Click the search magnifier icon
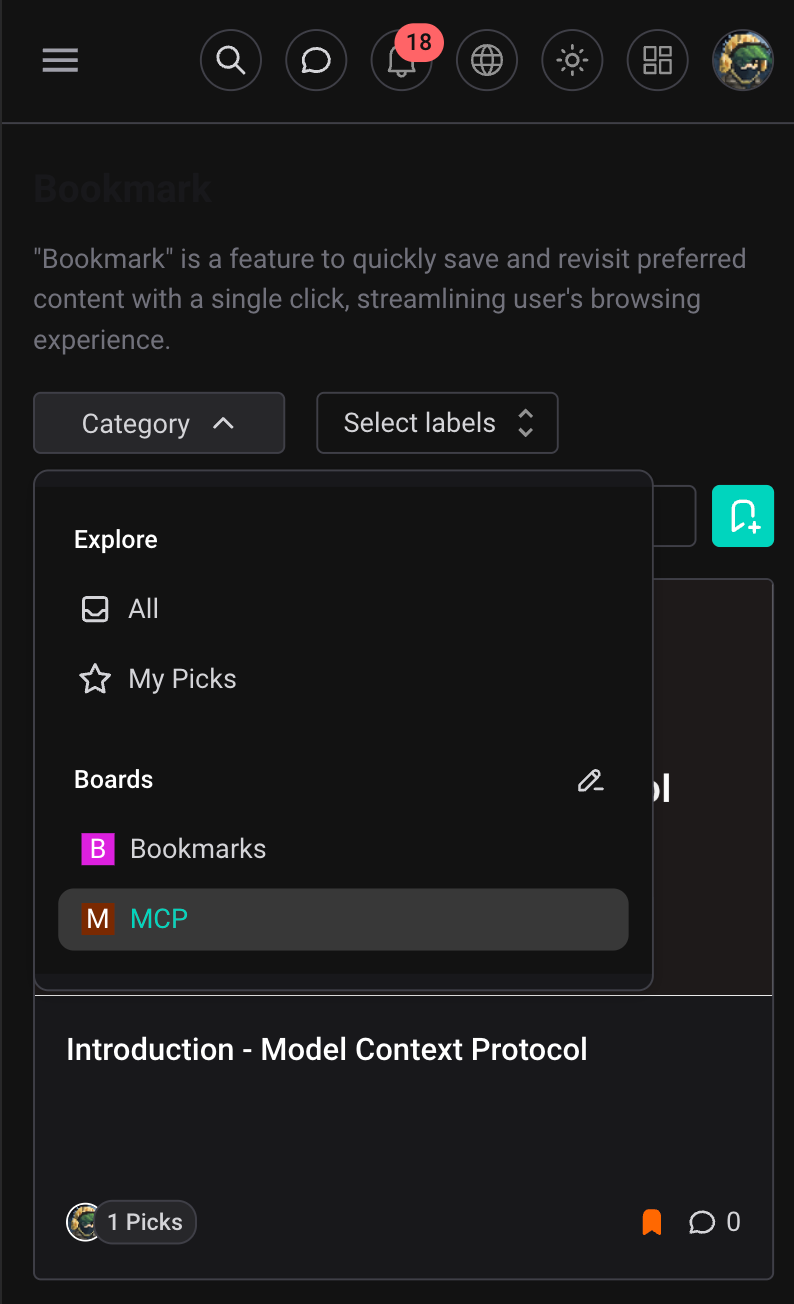 point(231,61)
